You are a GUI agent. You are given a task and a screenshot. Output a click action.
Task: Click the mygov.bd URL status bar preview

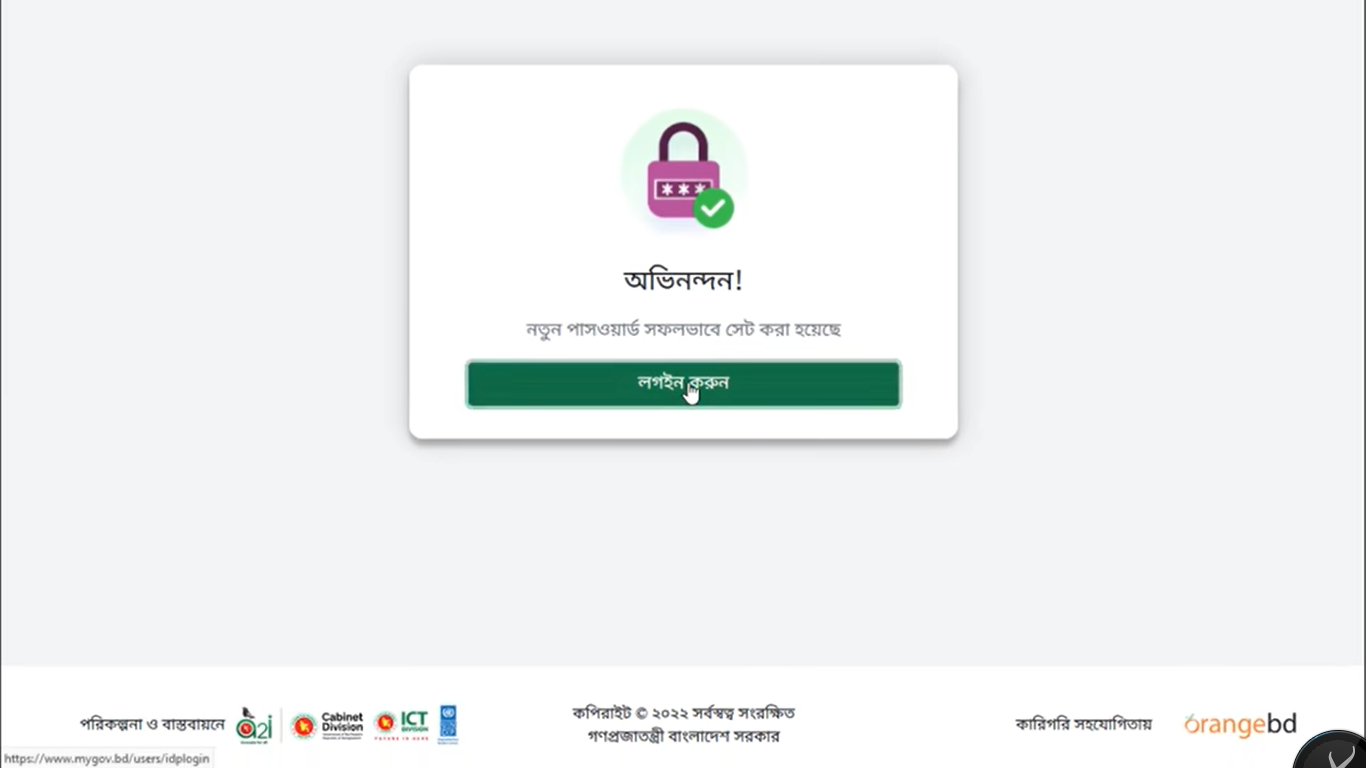tap(107, 759)
